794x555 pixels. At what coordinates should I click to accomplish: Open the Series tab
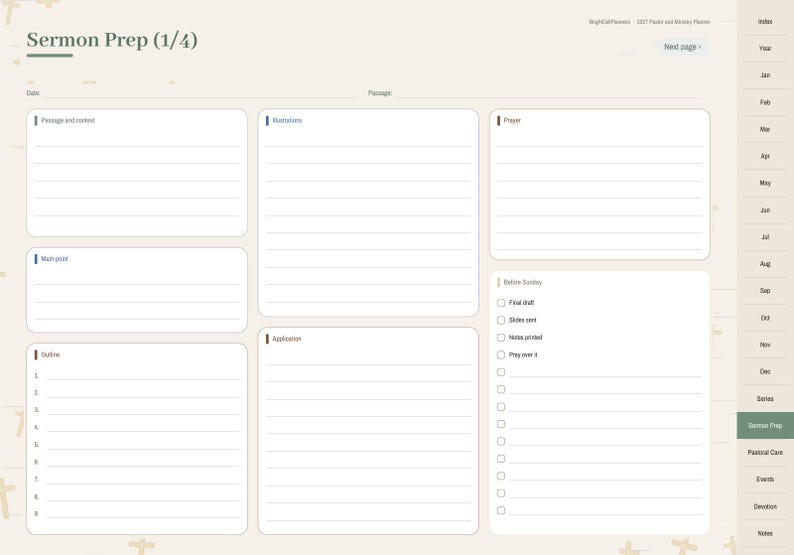[765, 399]
